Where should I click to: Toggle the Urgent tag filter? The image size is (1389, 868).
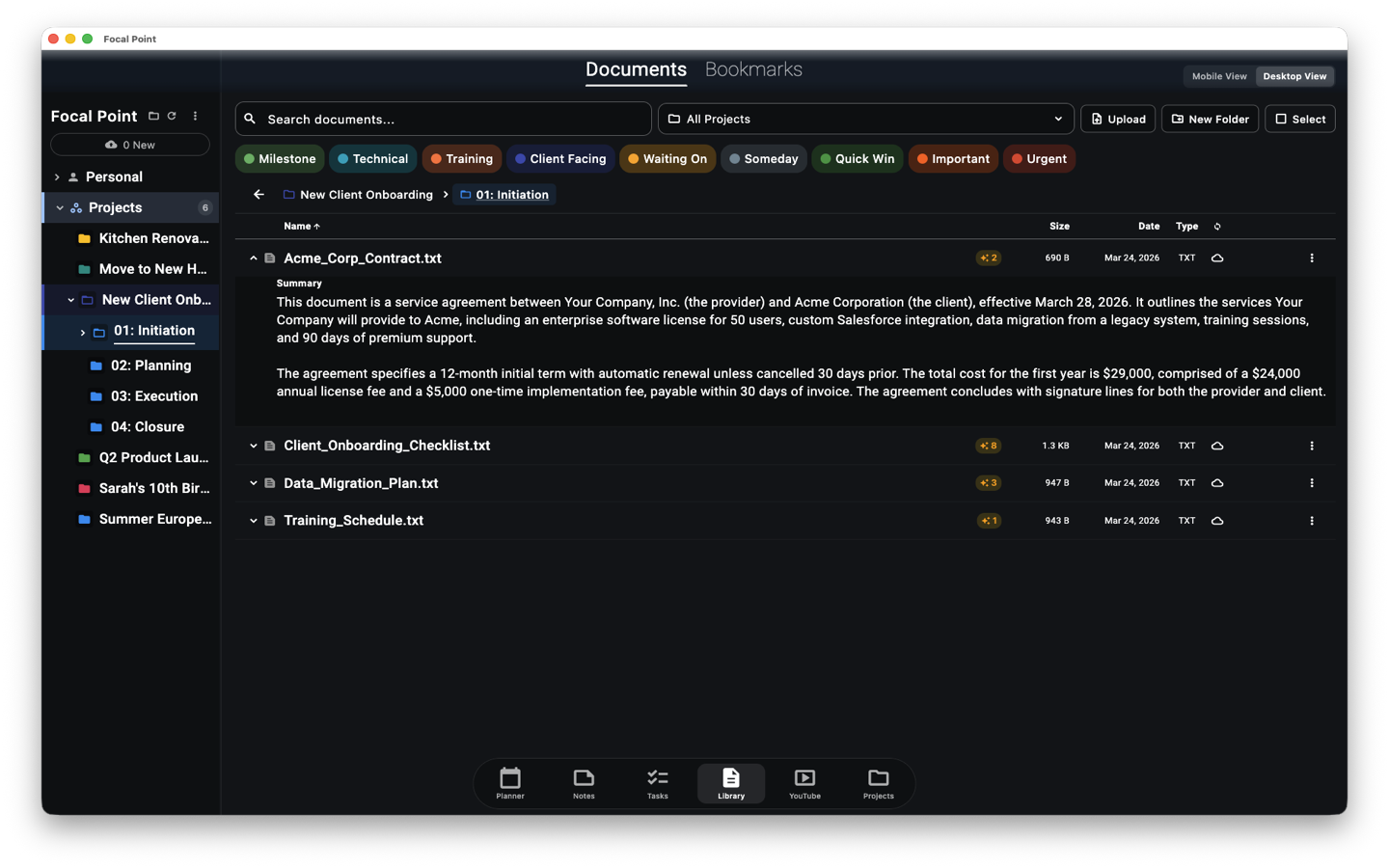point(1039,158)
